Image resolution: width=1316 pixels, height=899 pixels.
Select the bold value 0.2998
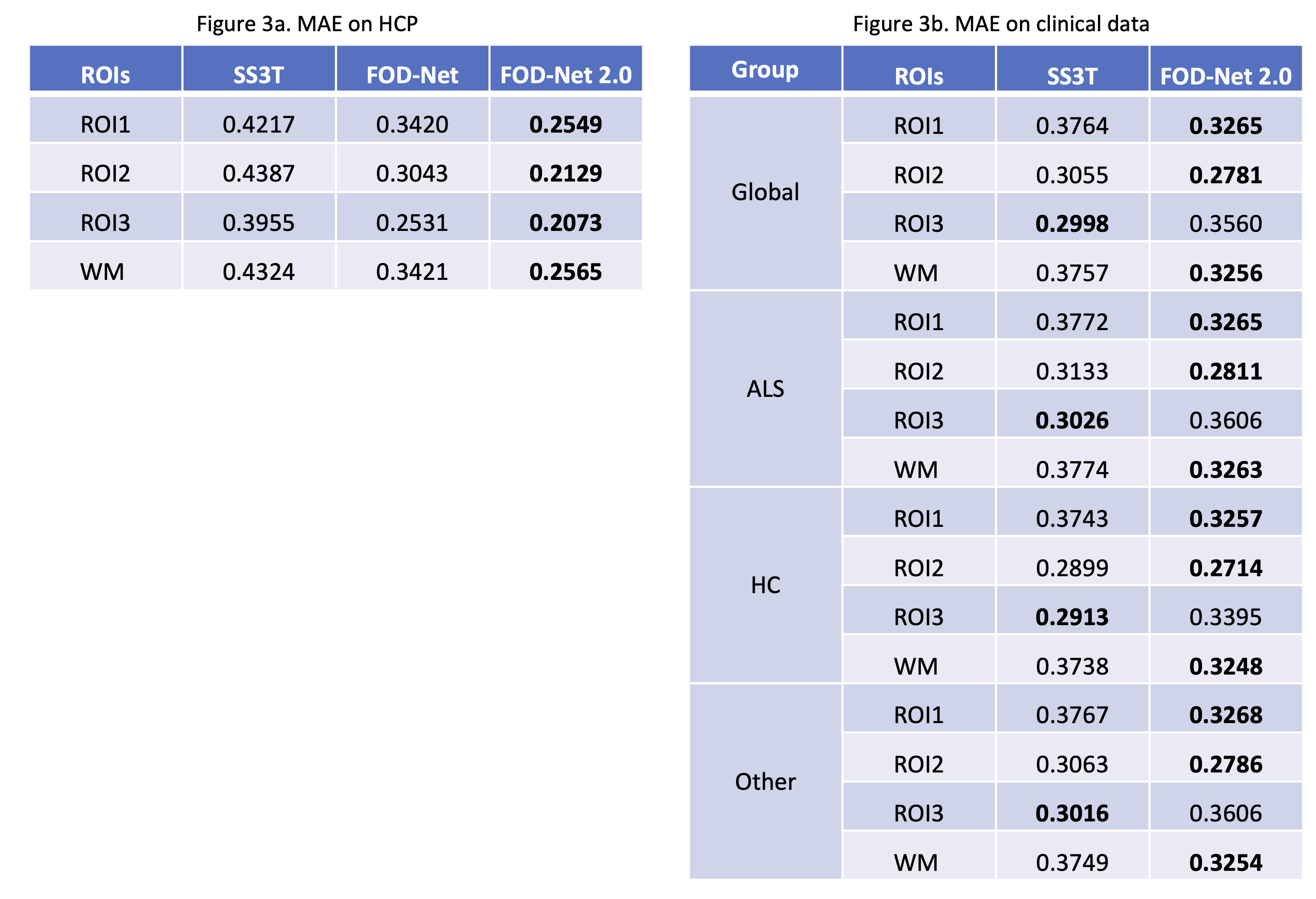(1072, 224)
